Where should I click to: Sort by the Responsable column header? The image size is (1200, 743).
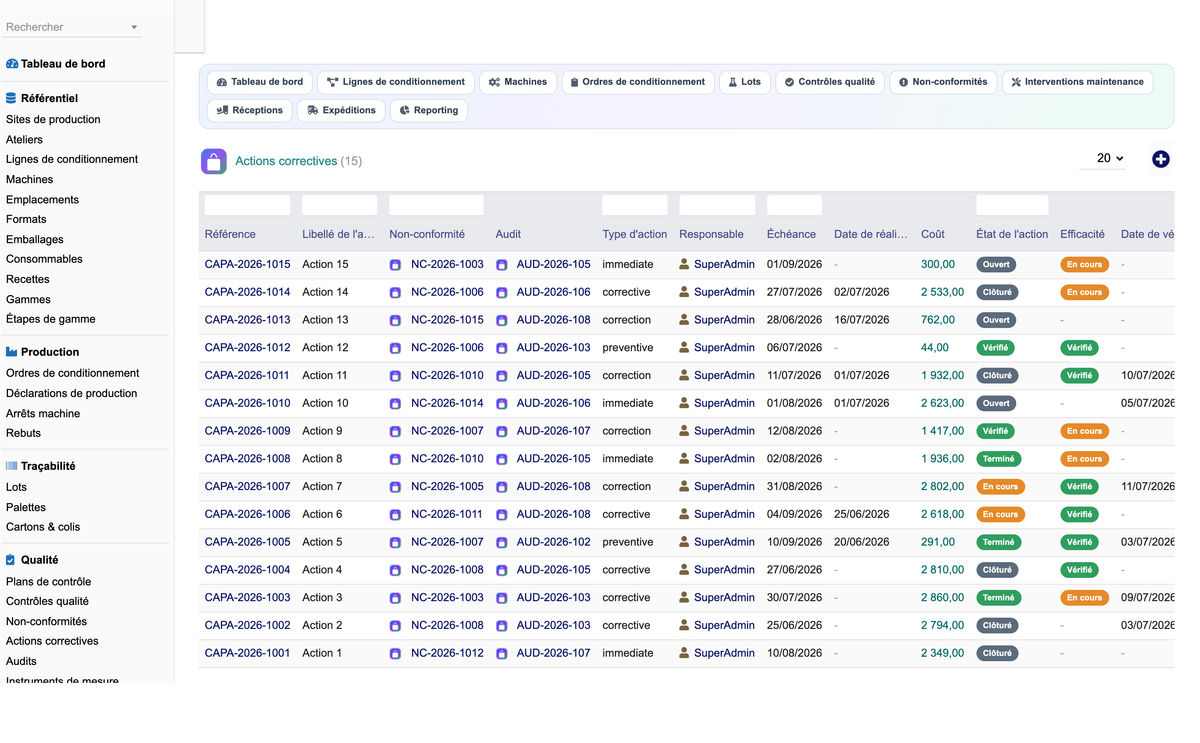pos(711,234)
